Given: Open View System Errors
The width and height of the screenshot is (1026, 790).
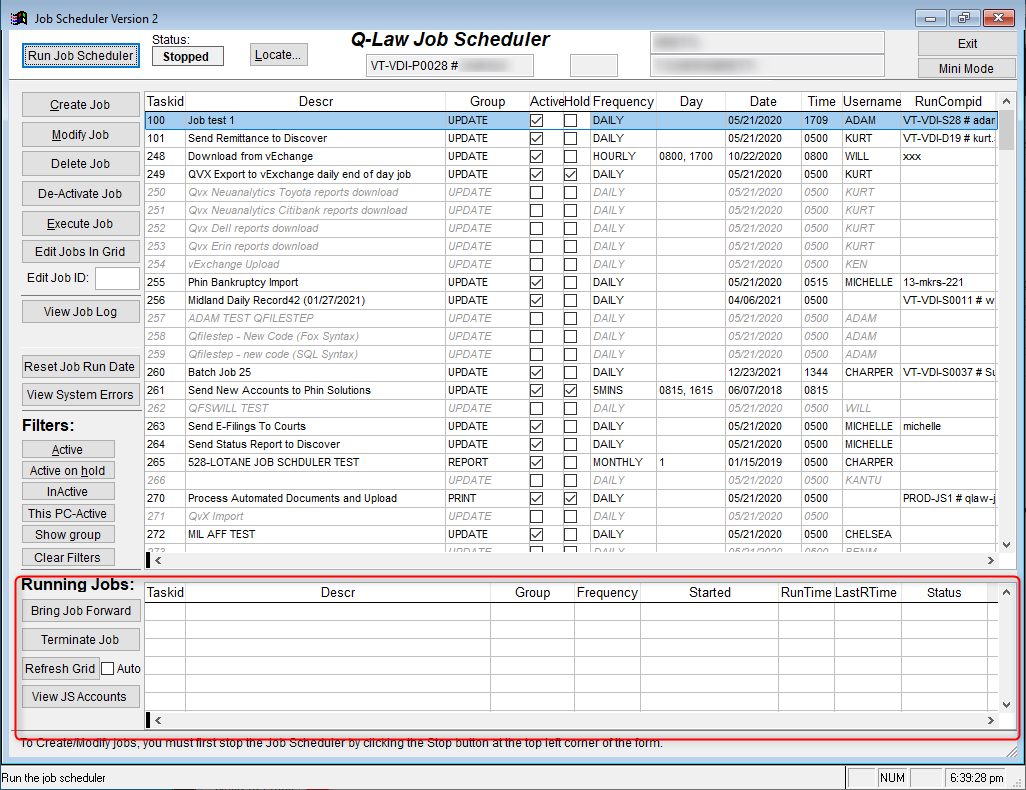Looking at the screenshot, I should [x=80, y=395].
